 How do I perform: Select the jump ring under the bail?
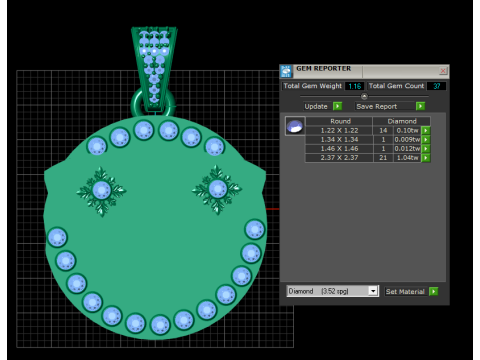click(x=137, y=105)
